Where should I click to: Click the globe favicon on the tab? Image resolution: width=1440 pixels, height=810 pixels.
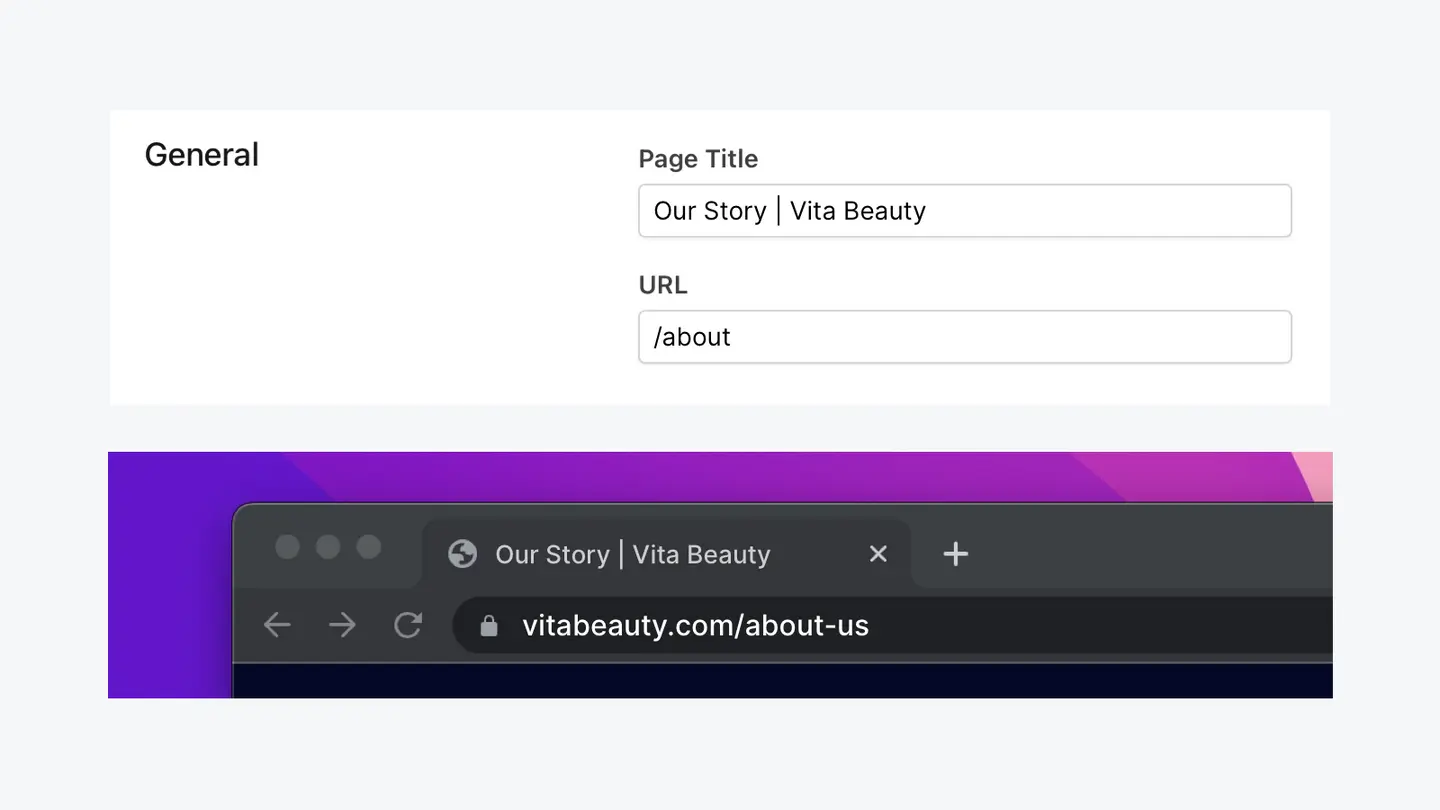[x=462, y=554]
